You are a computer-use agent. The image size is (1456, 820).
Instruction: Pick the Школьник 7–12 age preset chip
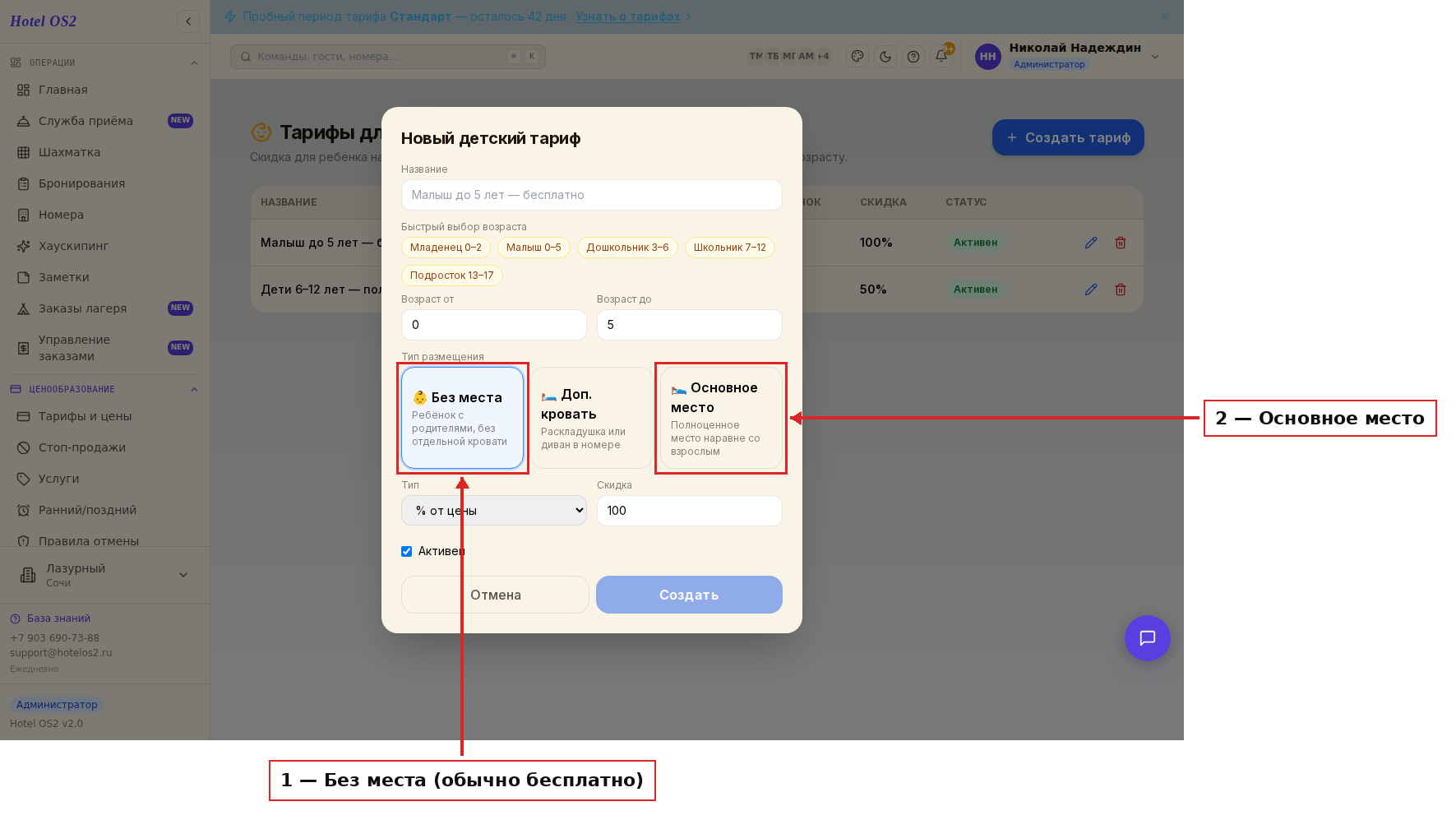point(729,248)
